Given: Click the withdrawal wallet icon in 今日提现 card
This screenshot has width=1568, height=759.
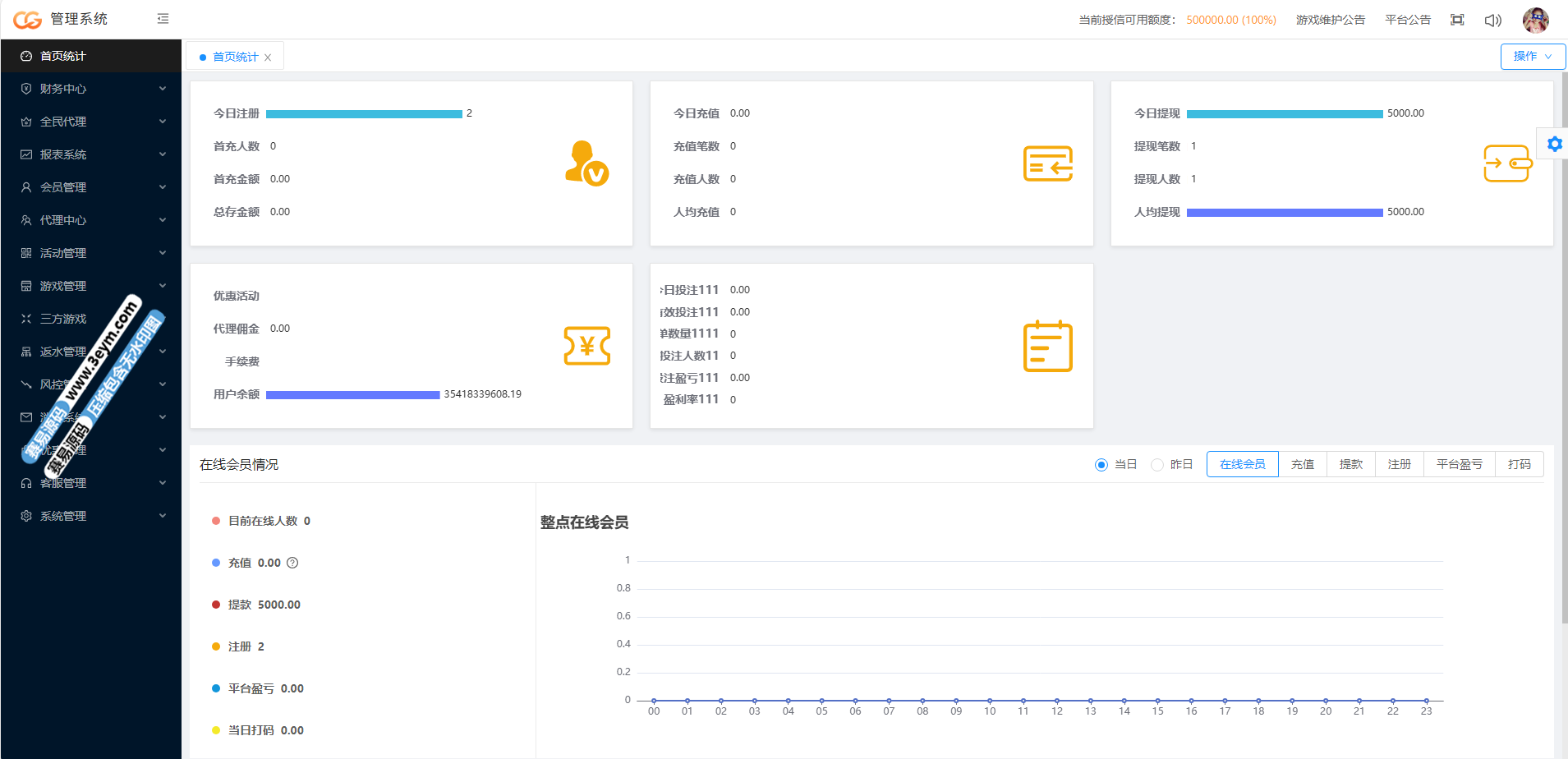Looking at the screenshot, I should (1507, 163).
